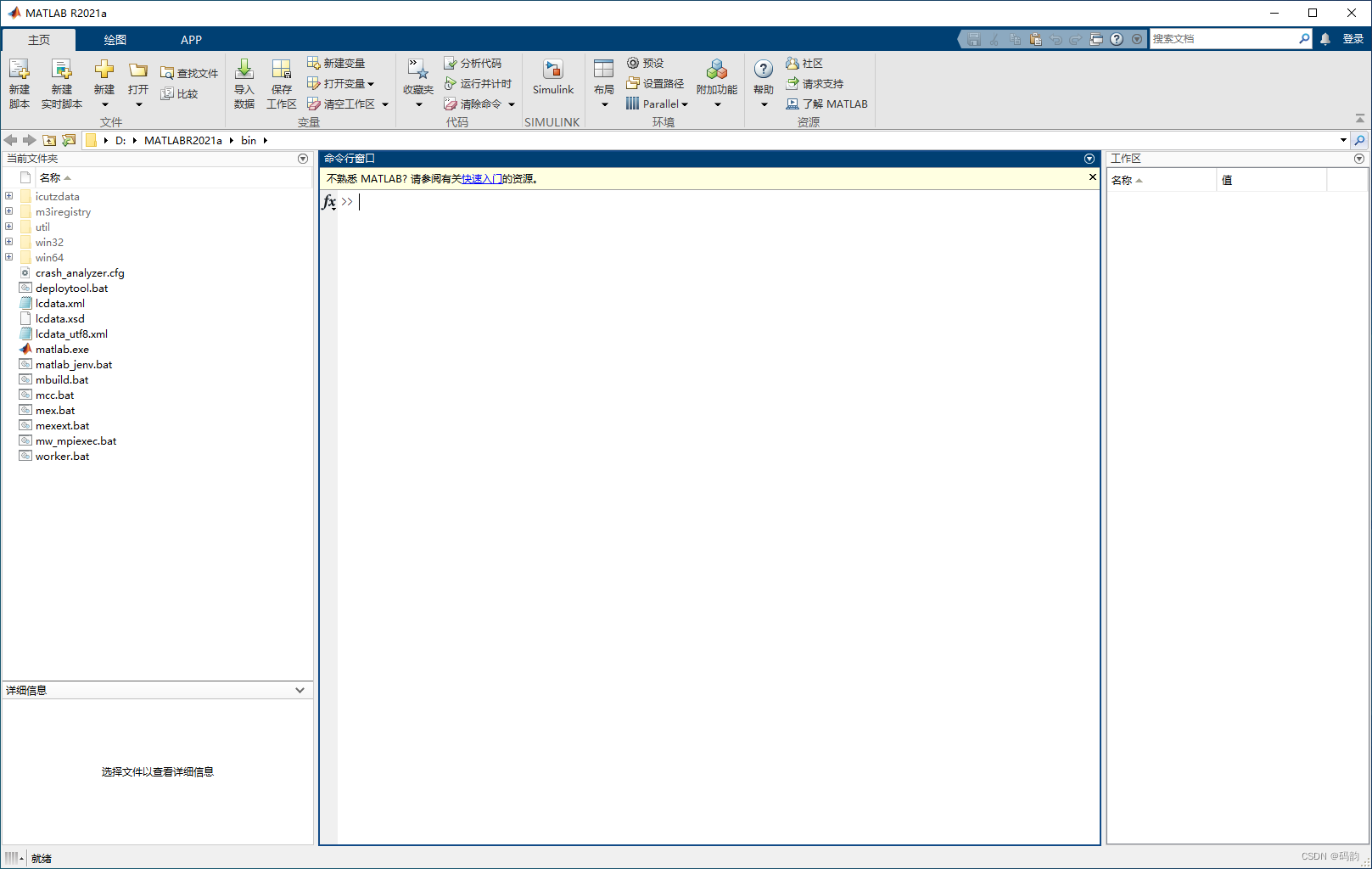Screen dimensions: 1372x869
Task: Click the yellow plus 新建 icon
Action: tap(104, 70)
